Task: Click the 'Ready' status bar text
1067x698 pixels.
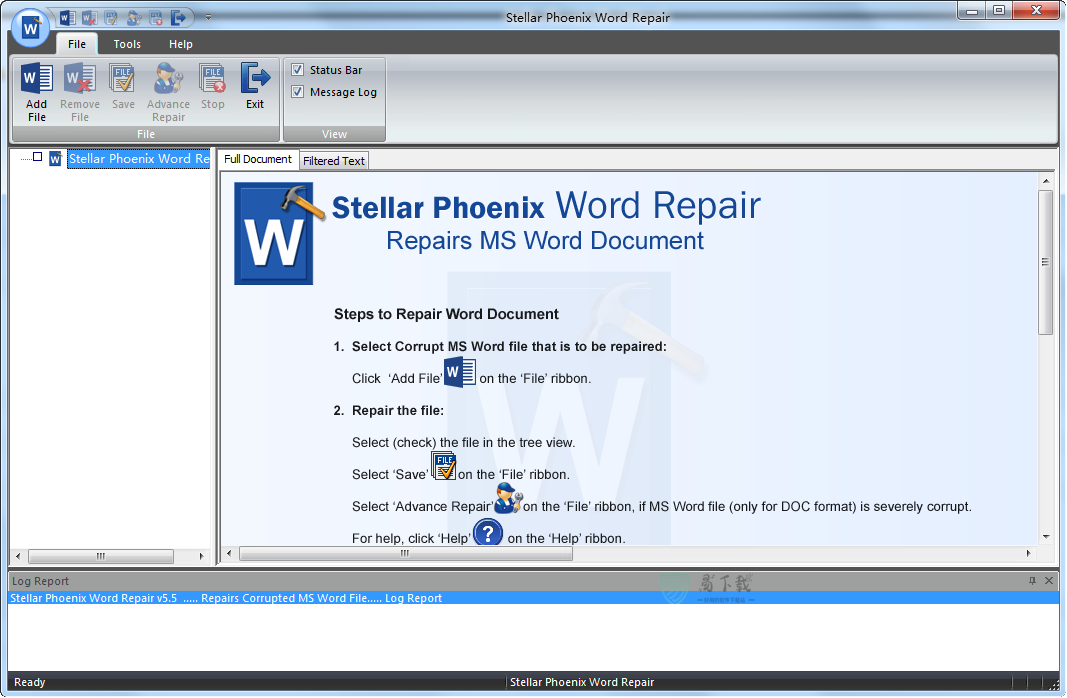Action: [29, 682]
